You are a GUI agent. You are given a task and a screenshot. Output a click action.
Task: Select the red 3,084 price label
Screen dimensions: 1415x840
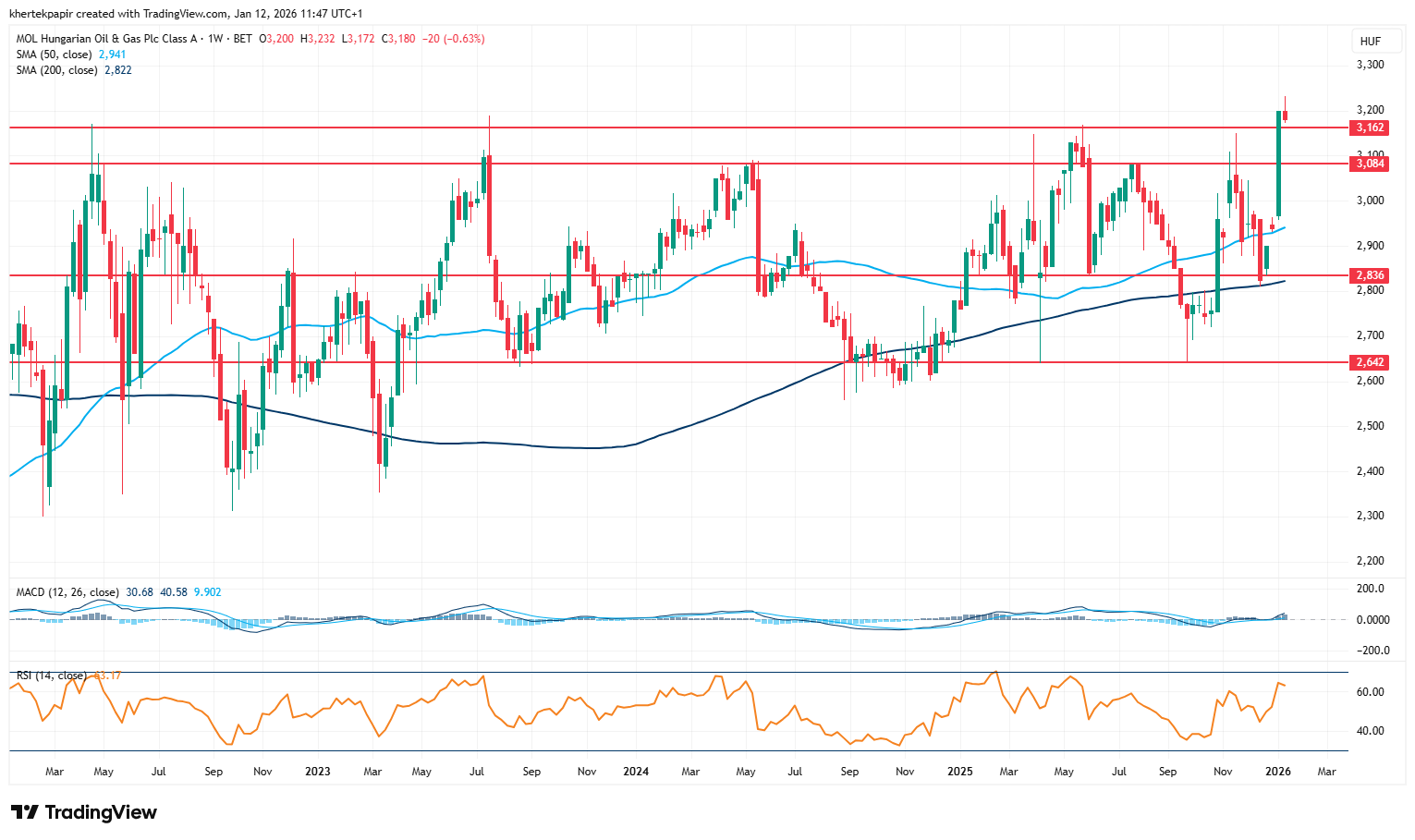(x=1369, y=164)
